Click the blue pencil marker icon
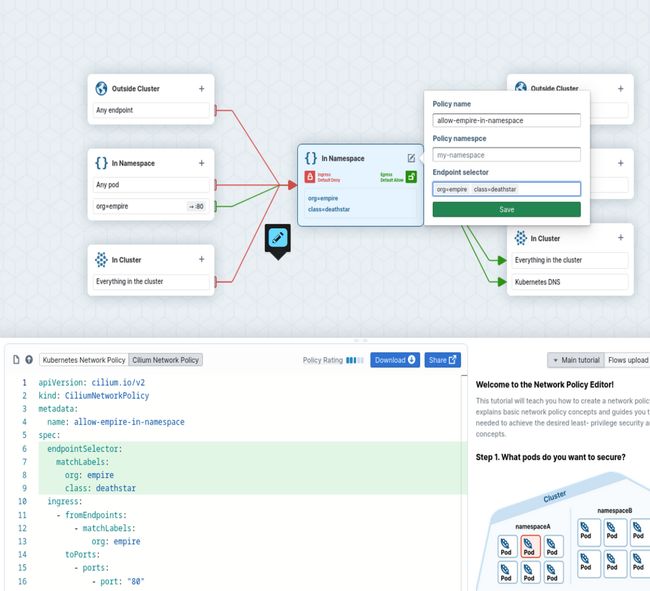650x591 pixels. click(278, 238)
